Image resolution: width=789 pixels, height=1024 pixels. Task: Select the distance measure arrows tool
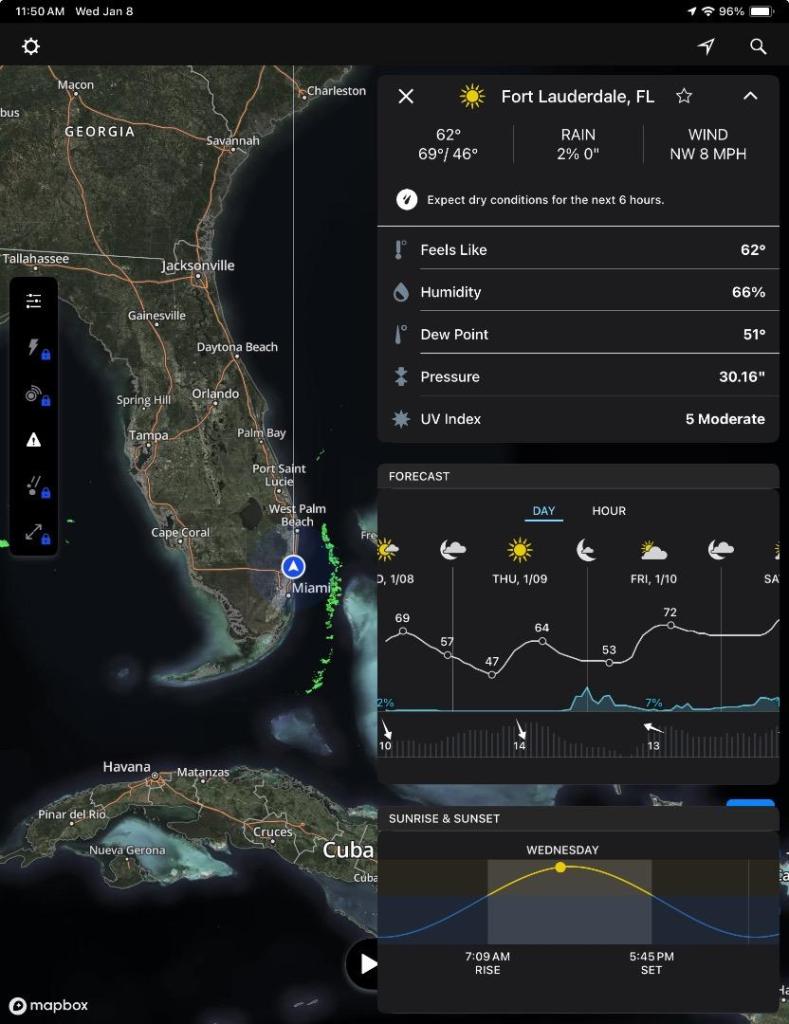pyautogui.click(x=34, y=532)
